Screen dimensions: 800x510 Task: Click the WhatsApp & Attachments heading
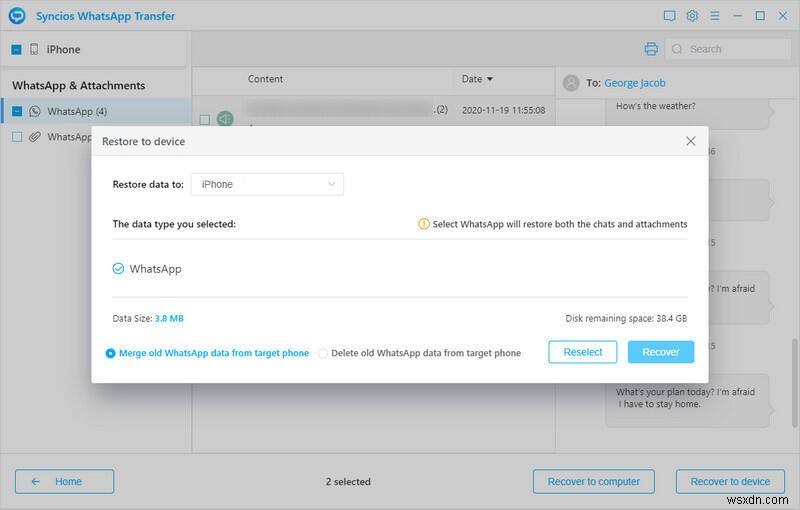pos(79,86)
